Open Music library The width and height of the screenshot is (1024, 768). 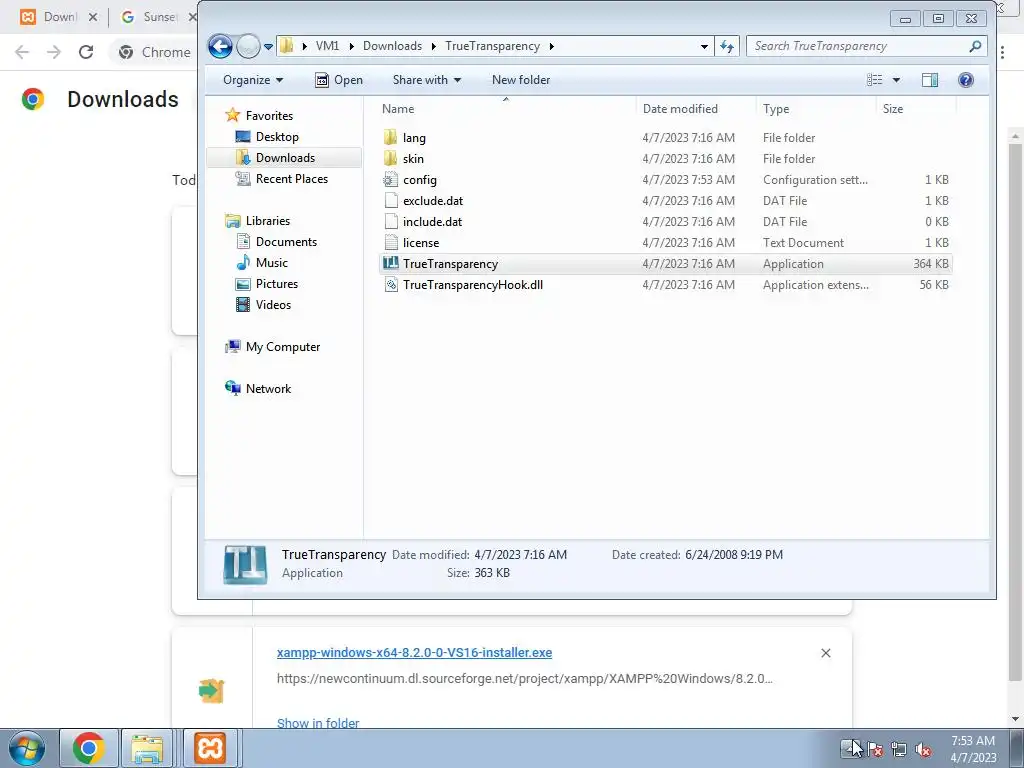pos(271,263)
